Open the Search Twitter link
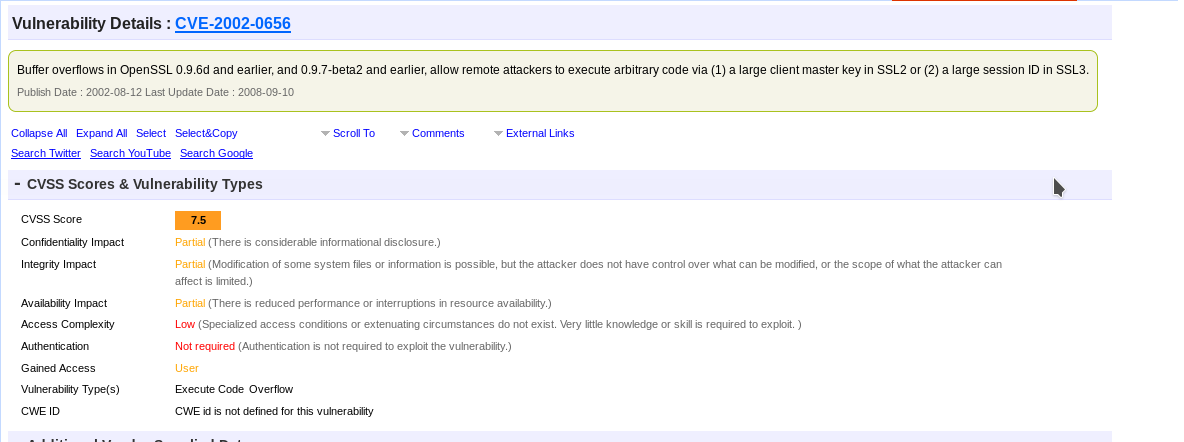1184x442 pixels. pos(46,153)
